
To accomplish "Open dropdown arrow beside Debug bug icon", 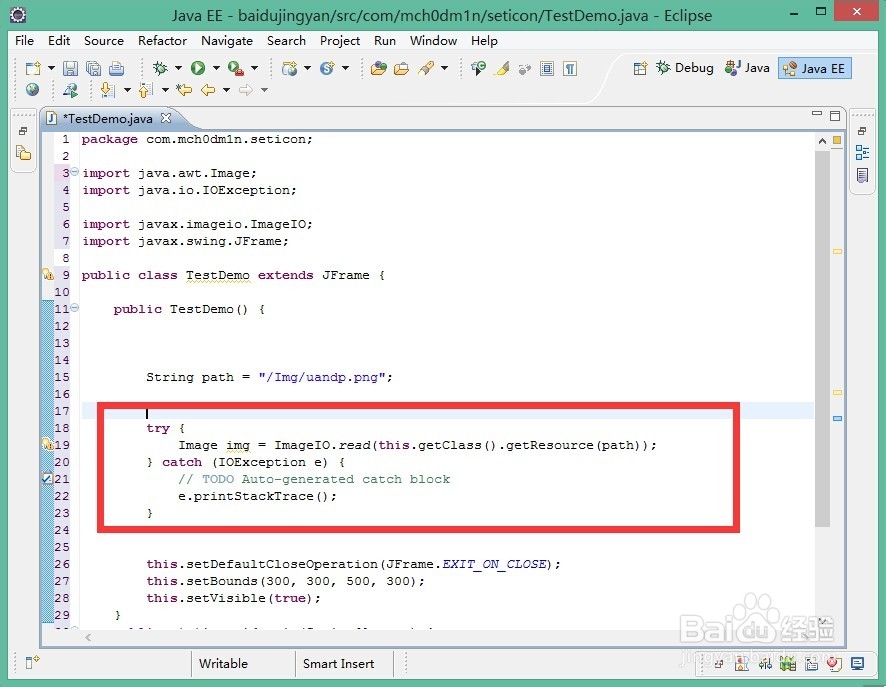I will click(x=178, y=68).
